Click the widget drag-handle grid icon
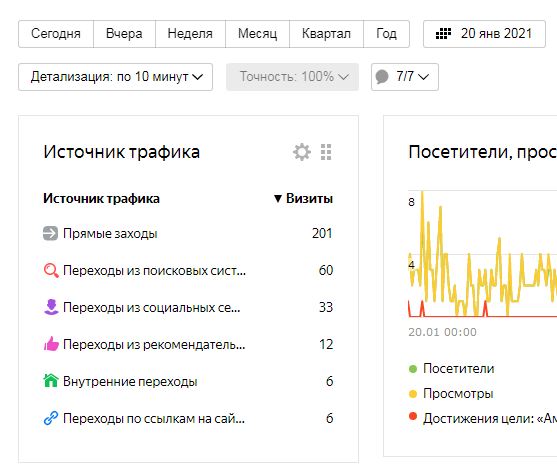The width and height of the screenshot is (557, 473). (x=326, y=152)
